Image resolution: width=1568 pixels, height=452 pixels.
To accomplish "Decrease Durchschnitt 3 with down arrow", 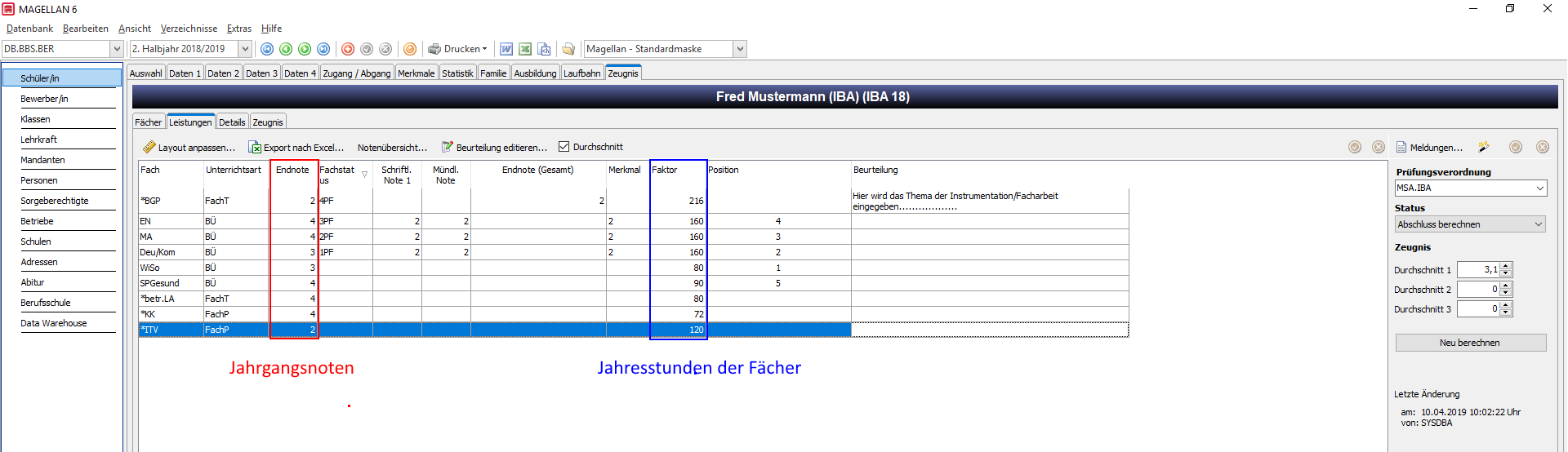I will click(1507, 312).
